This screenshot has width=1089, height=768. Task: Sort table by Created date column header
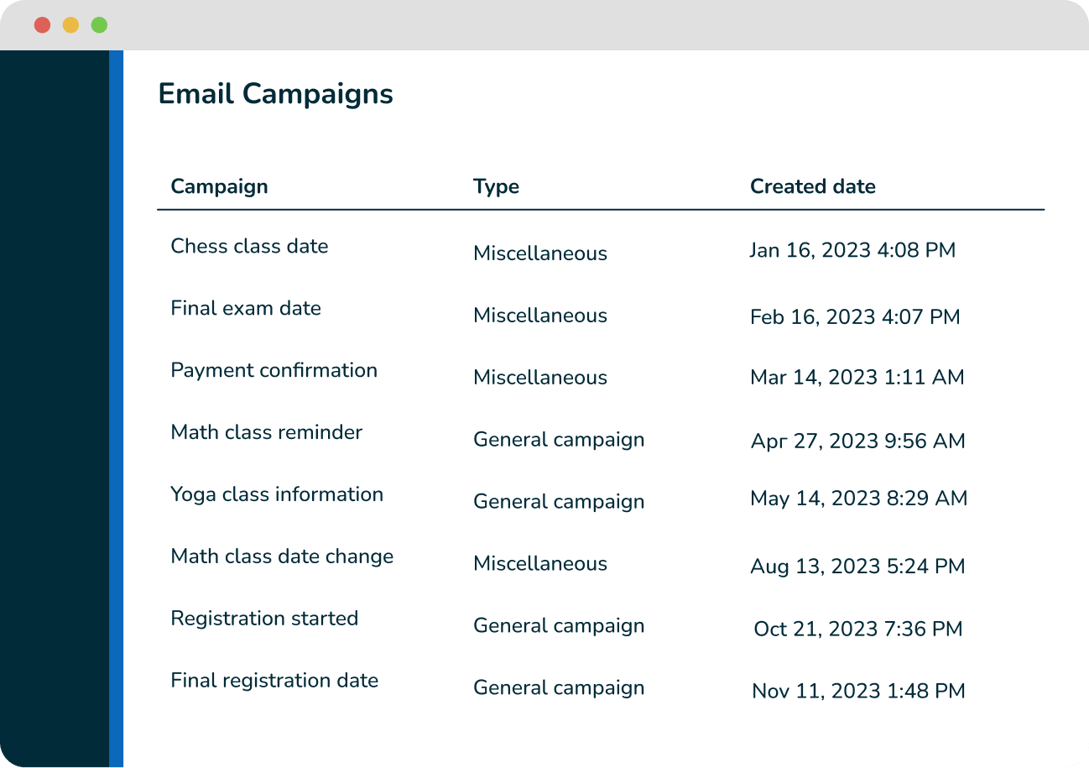click(812, 186)
